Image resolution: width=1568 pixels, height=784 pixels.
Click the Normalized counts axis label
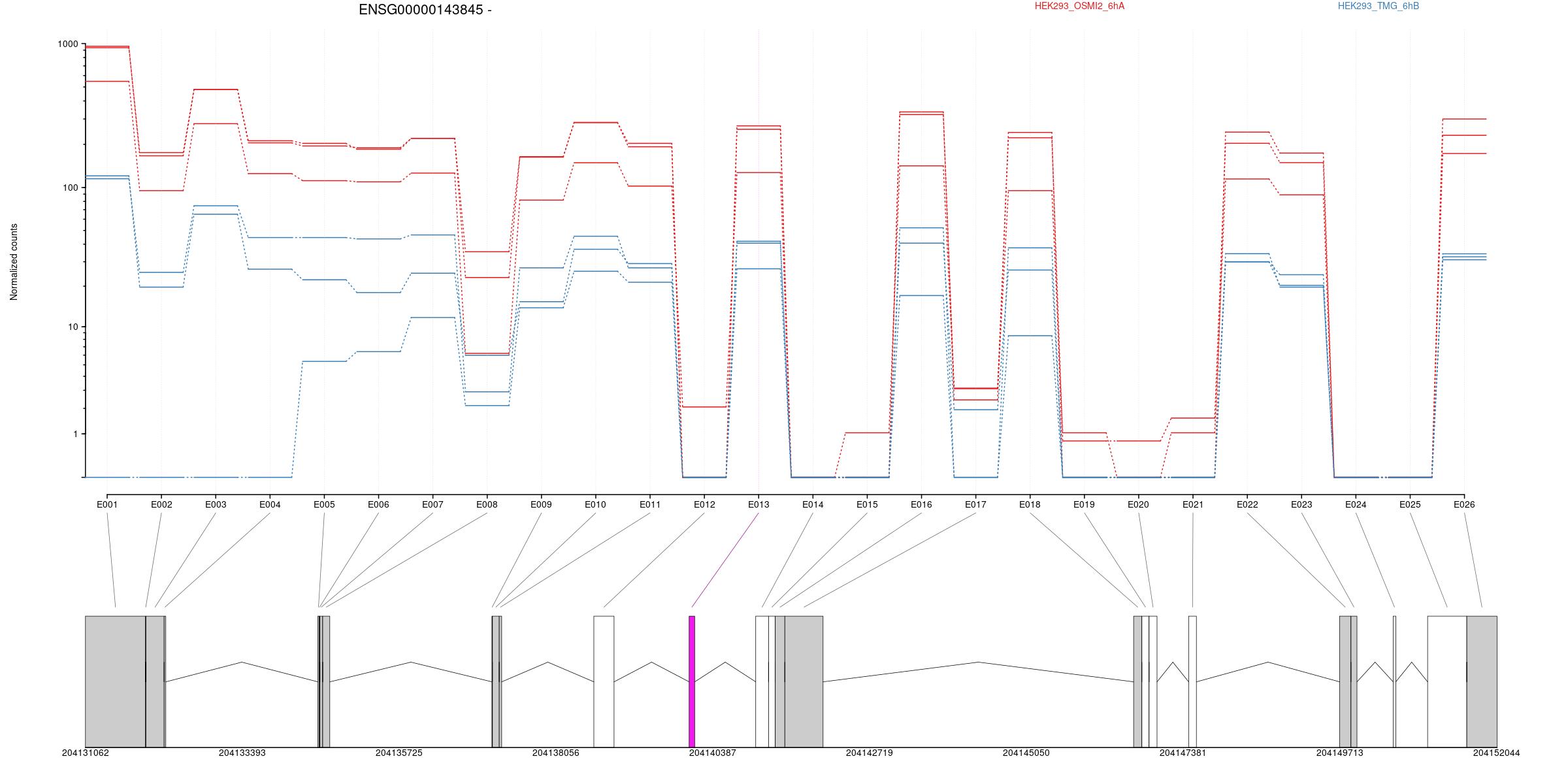tap(14, 262)
